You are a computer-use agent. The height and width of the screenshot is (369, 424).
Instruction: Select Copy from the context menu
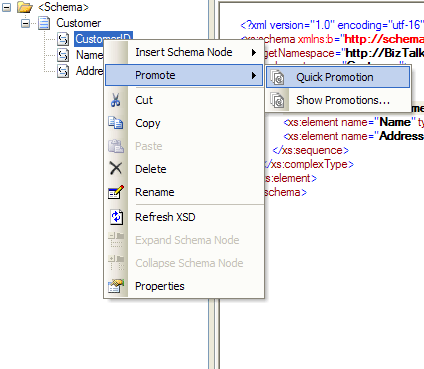(184, 123)
